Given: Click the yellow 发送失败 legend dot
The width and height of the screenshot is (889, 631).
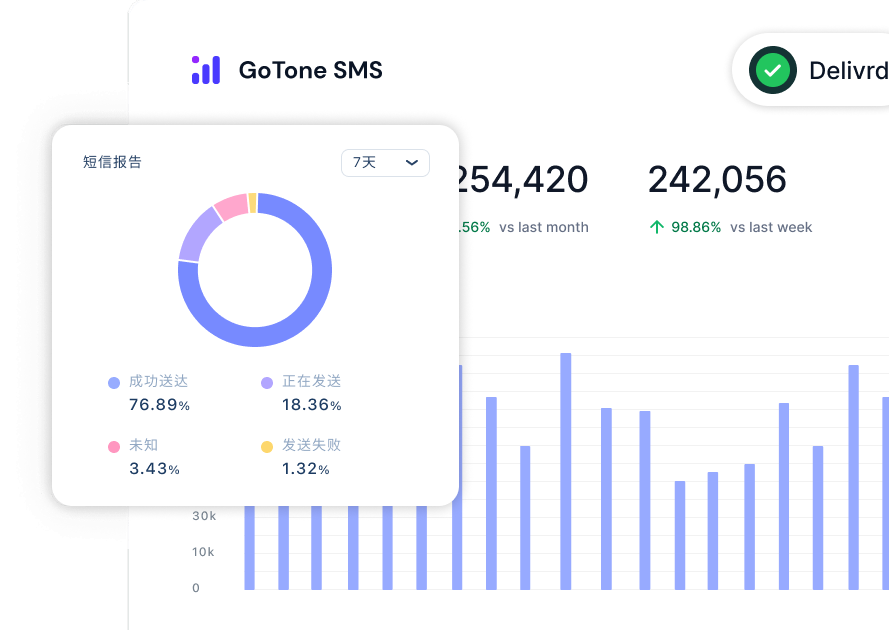Looking at the screenshot, I should 267,446.
